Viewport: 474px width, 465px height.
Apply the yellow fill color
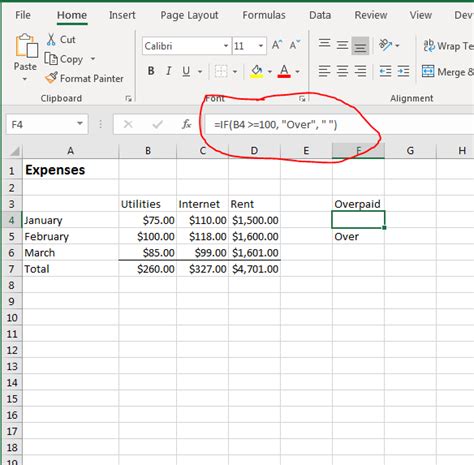click(x=257, y=71)
